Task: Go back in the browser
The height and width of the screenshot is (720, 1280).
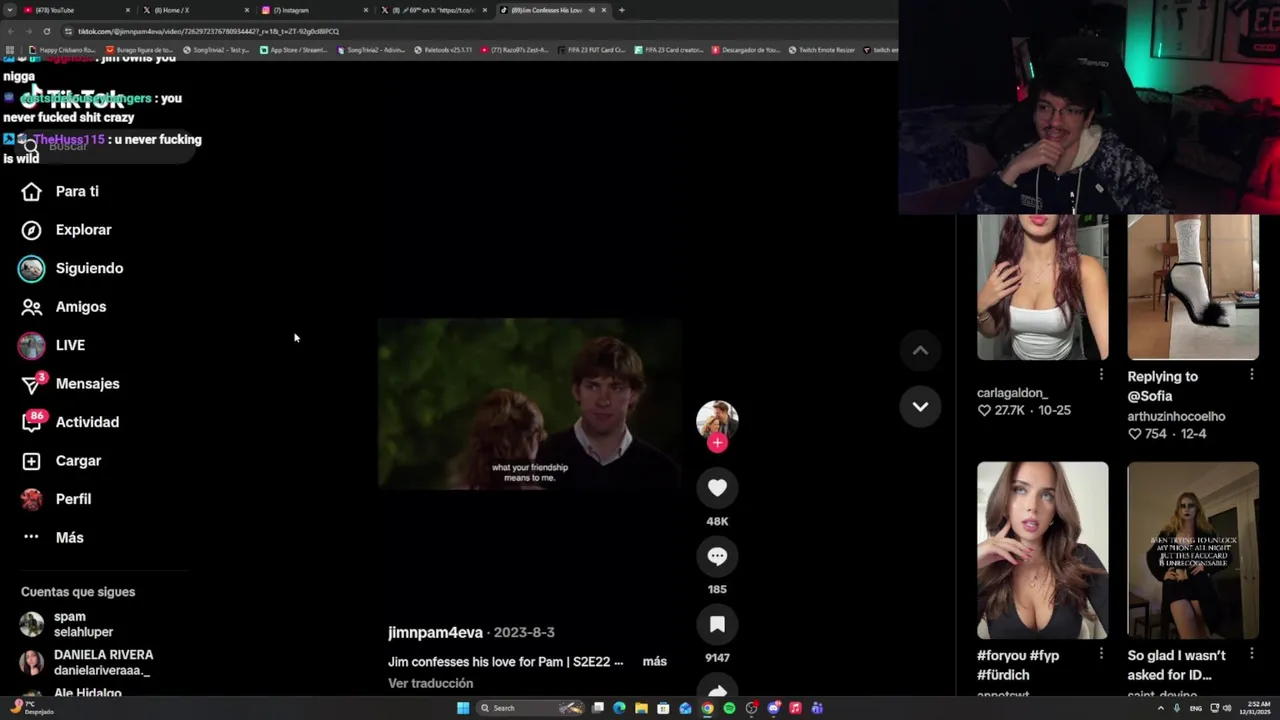Action: tap(10, 31)
